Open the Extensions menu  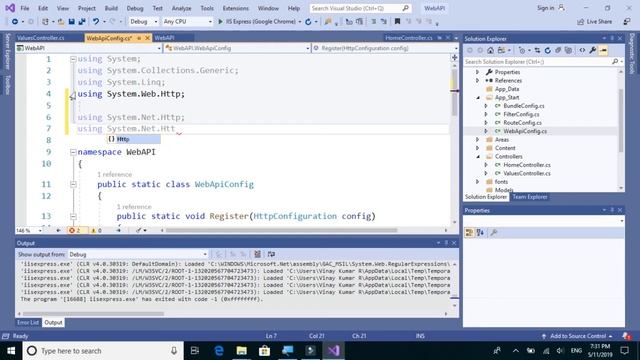236,8
